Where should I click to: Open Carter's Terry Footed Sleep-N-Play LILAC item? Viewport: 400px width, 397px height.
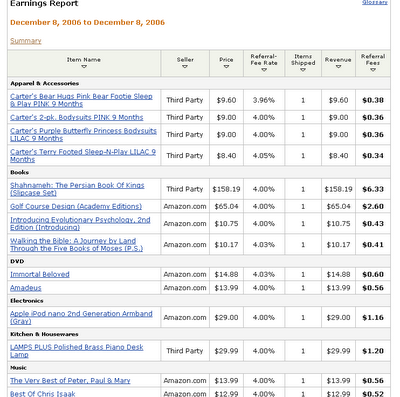click(x=83, y=156)
